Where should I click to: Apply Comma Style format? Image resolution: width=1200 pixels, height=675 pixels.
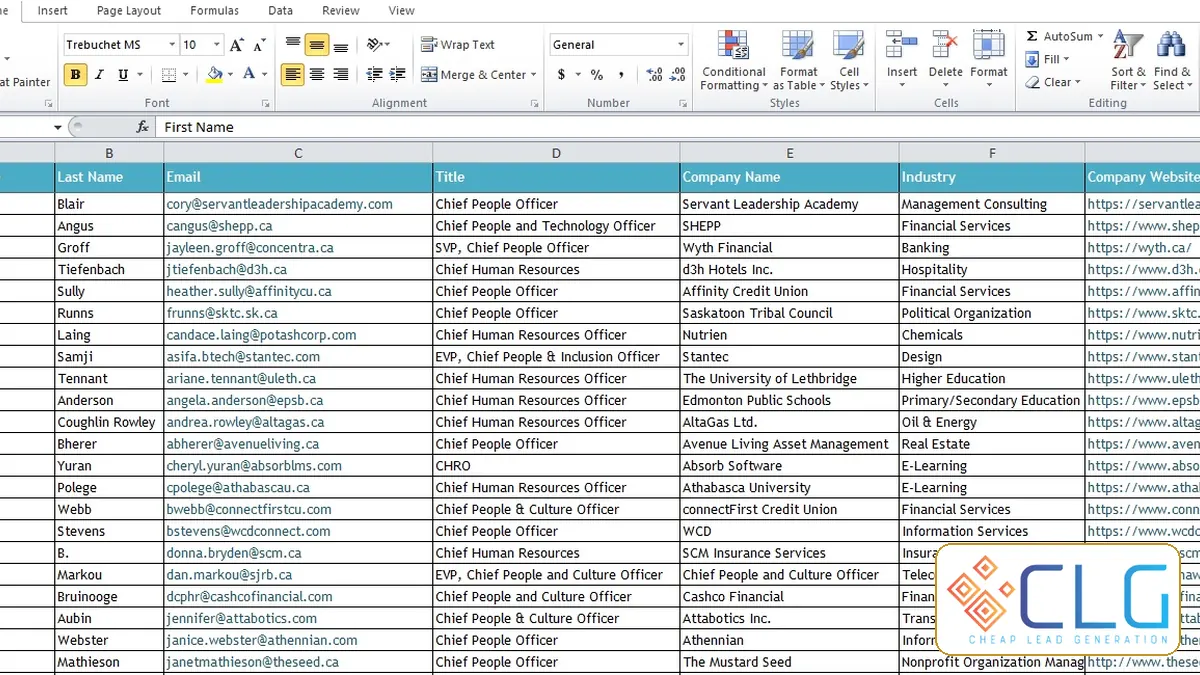pyautogui.click(x=621, y=74)
